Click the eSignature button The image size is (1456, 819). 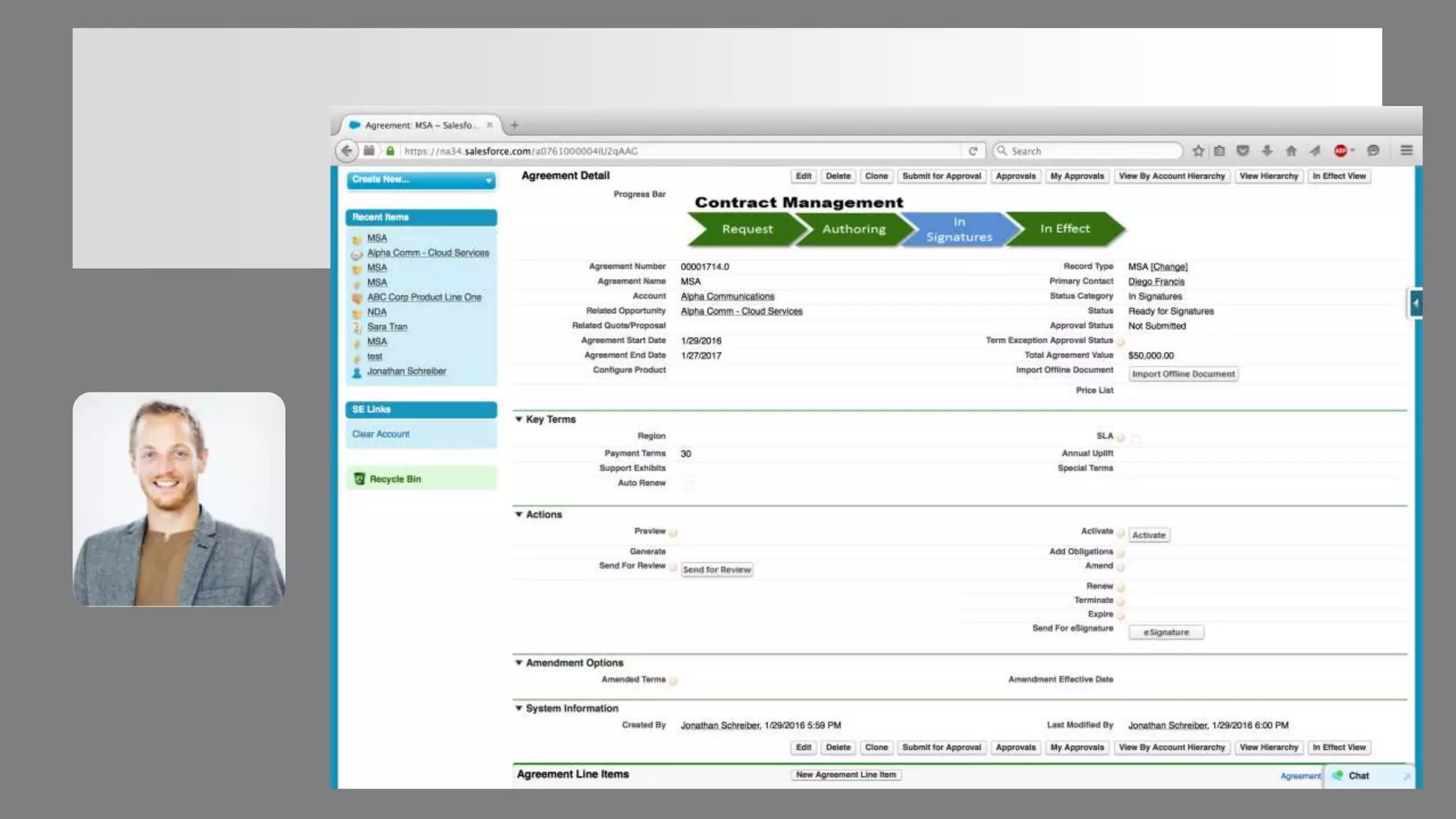click(x=1166, y=632)
